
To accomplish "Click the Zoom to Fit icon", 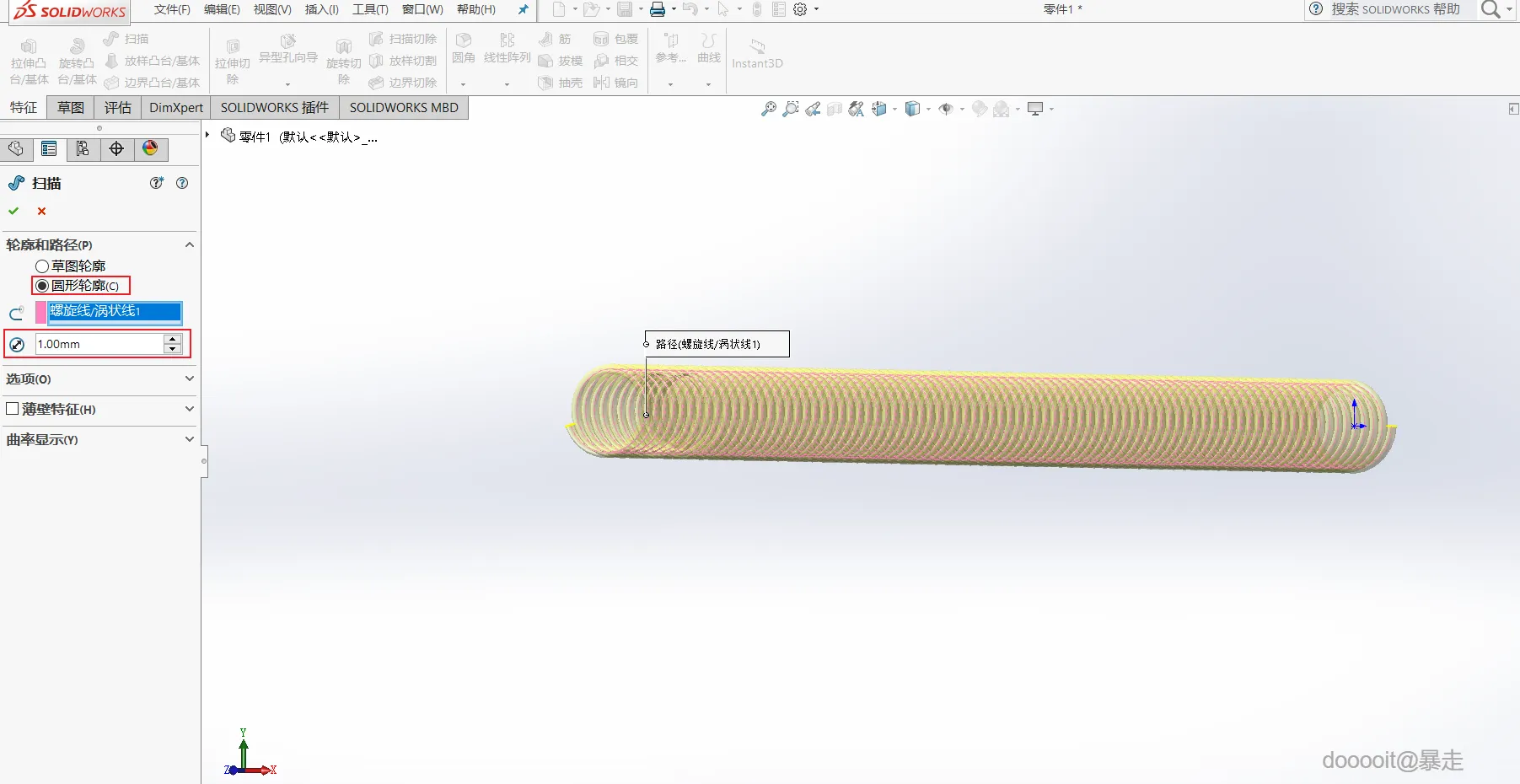I will [x=768, y=109].
